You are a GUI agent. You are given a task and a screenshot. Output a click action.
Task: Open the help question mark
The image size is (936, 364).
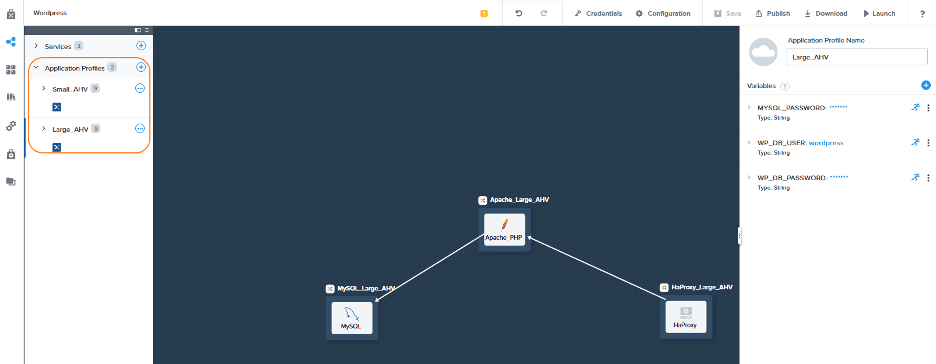pyautogui.click(x=922, y=14)
